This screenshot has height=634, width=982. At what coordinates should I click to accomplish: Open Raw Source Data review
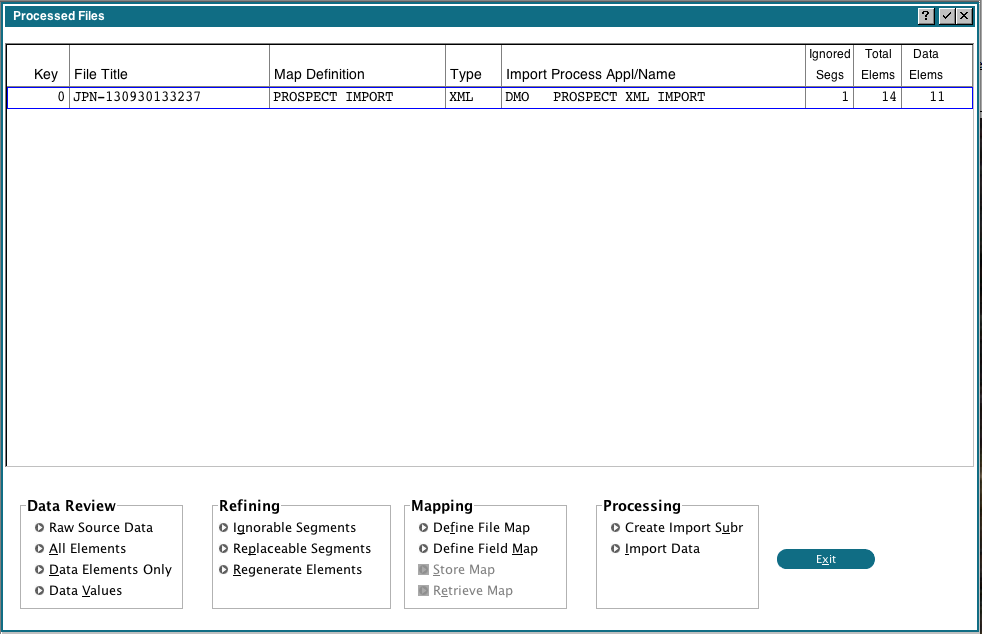point(100,527)
